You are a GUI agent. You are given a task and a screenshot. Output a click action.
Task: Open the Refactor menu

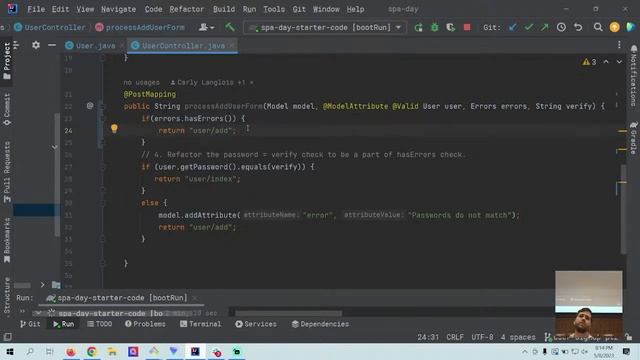[187, 9]
